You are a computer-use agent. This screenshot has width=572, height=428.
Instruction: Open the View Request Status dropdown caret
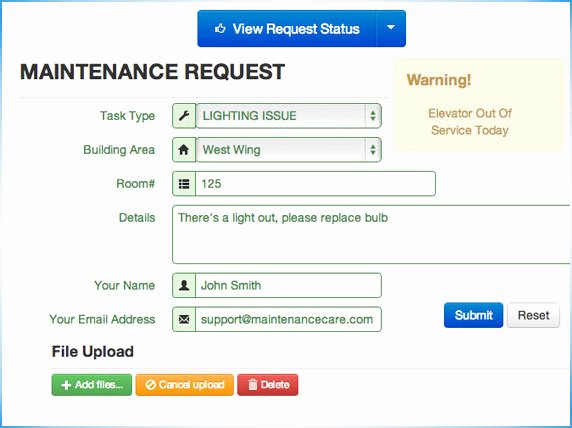(391, 28)
